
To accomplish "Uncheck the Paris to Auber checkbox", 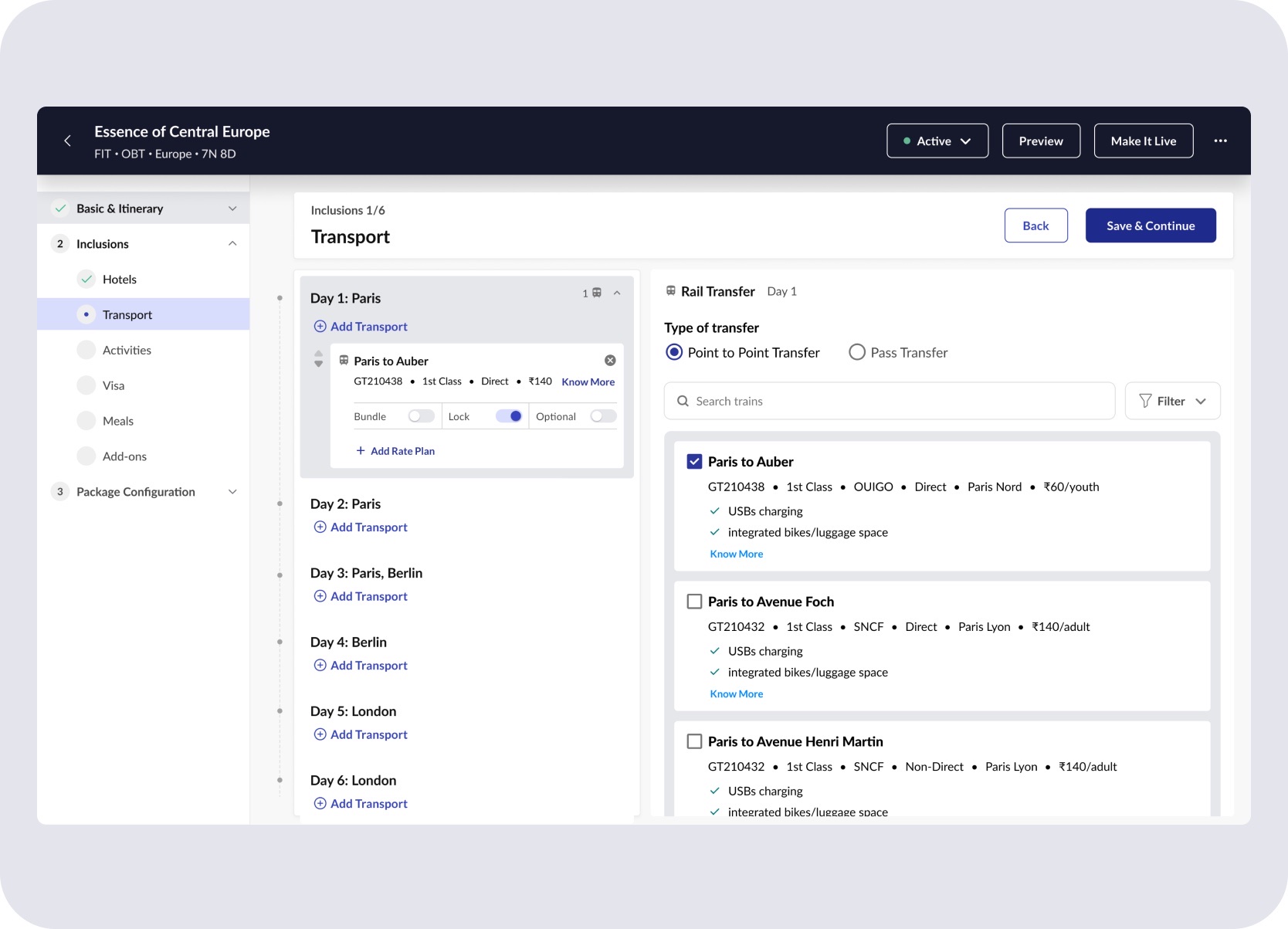I will (694, 462).
